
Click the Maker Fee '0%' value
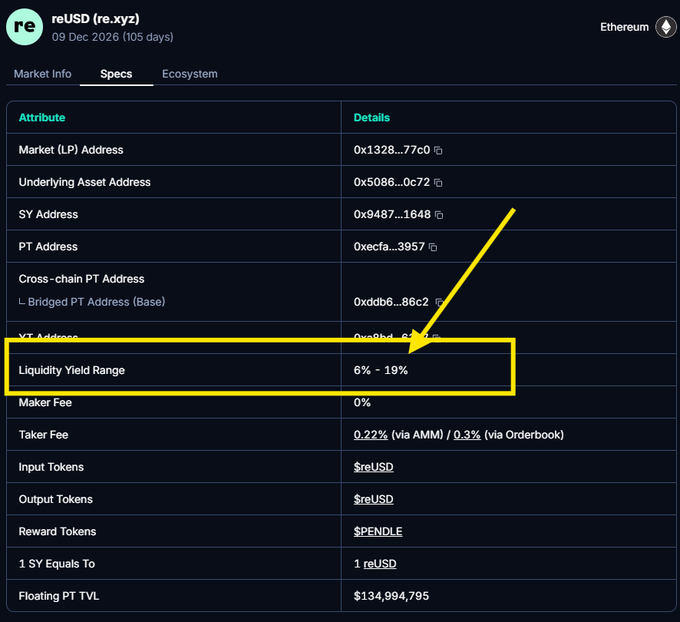point(362,403)
